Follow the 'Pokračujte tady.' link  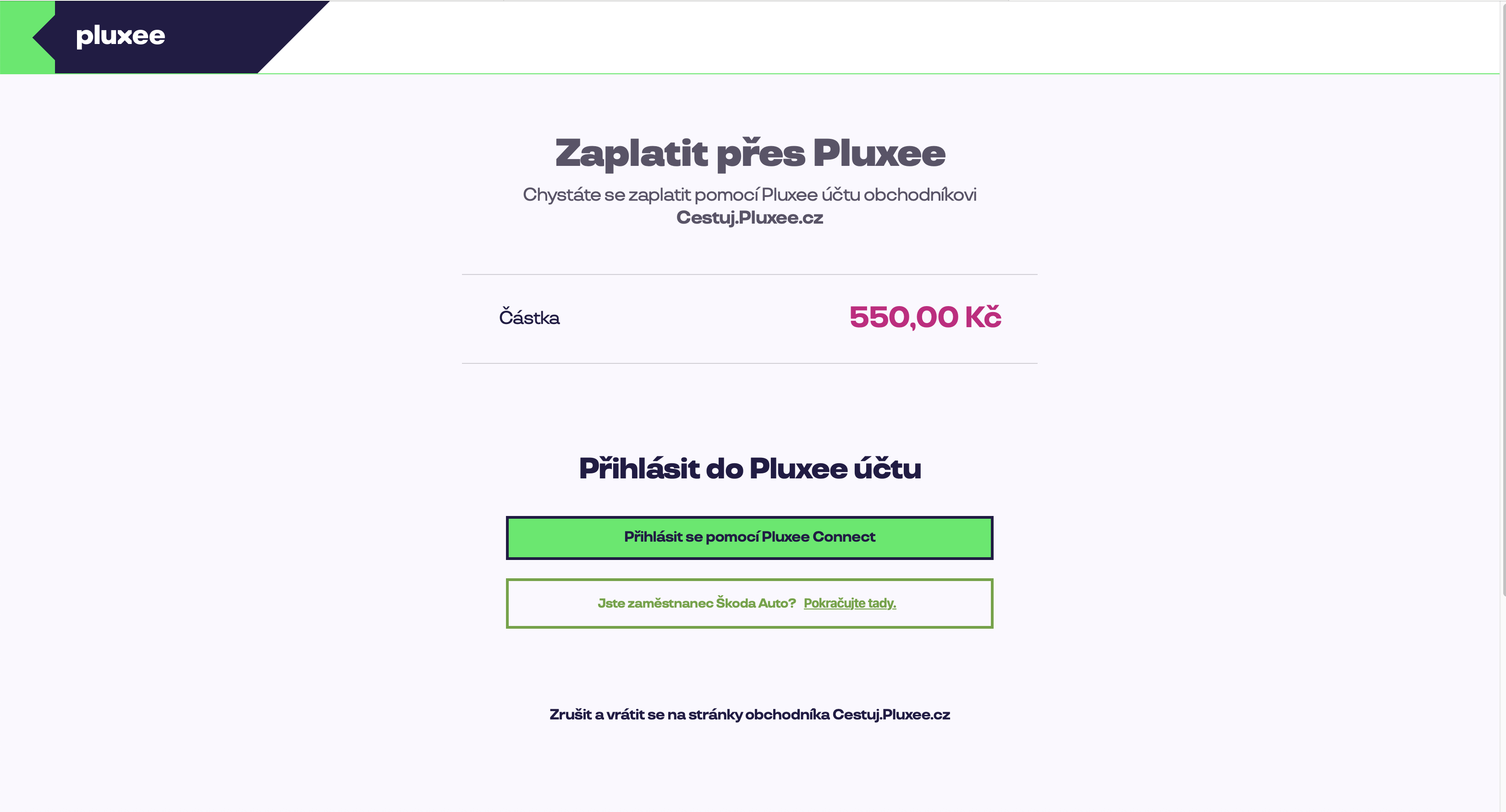849,604
